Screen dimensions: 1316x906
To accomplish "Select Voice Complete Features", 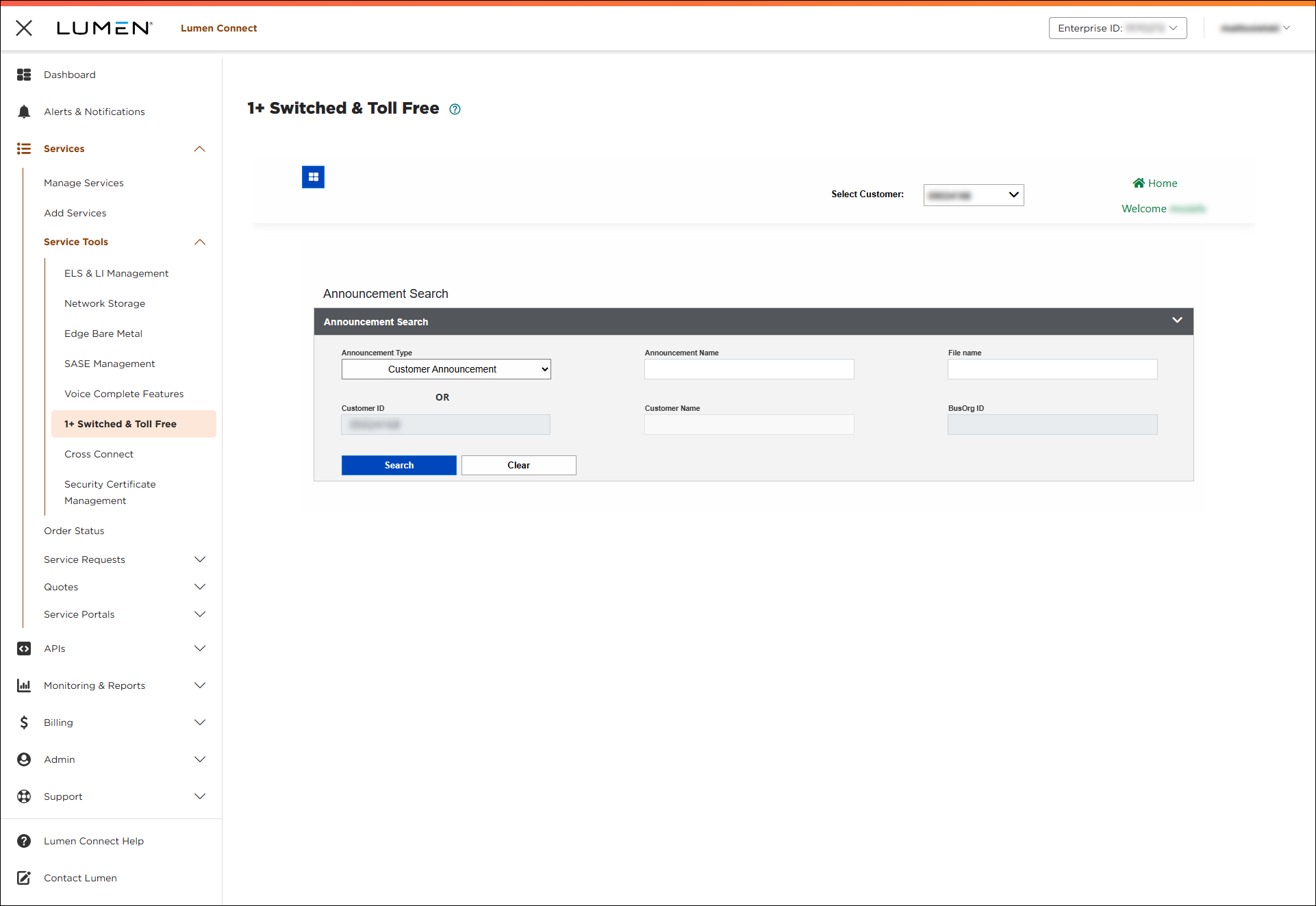I will point(124,394).
